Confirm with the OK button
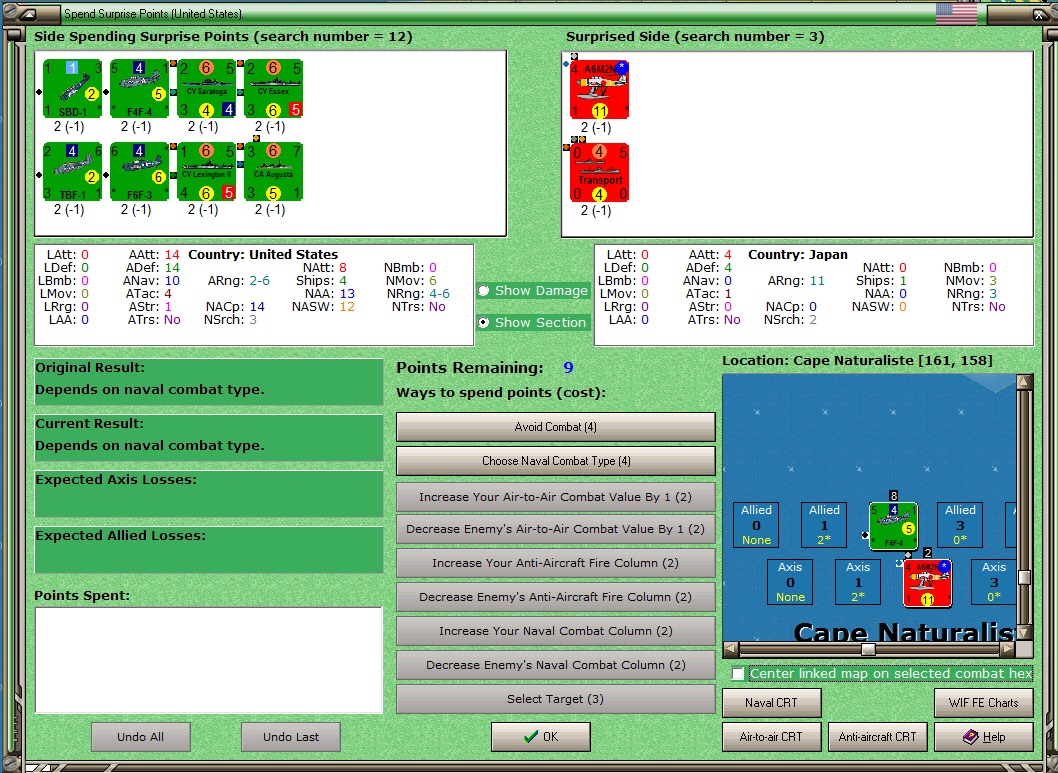 click(541, 737)
